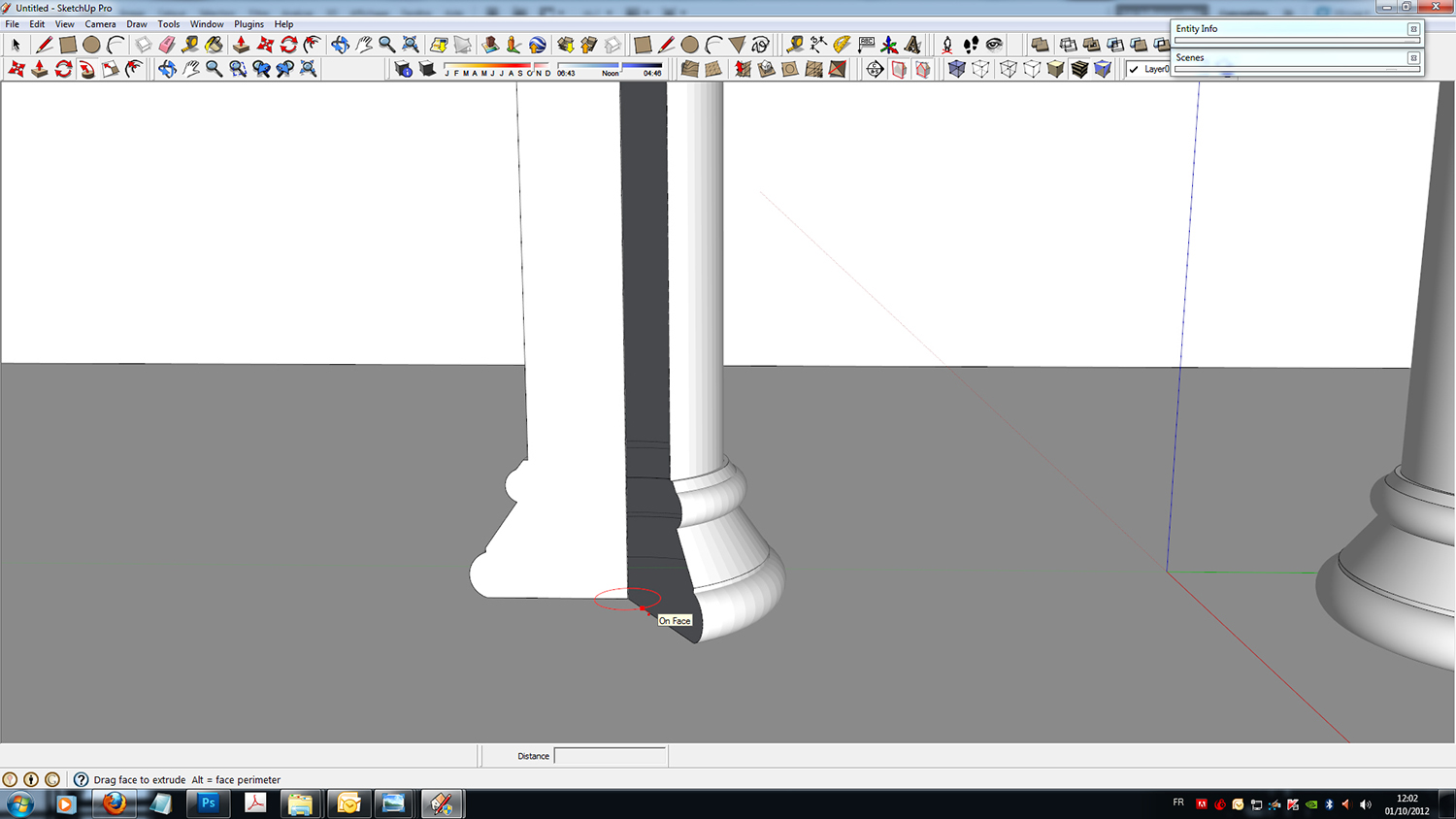Click the Look Around eye tool
Screen dimensions: 1456x819
[994, 45]
